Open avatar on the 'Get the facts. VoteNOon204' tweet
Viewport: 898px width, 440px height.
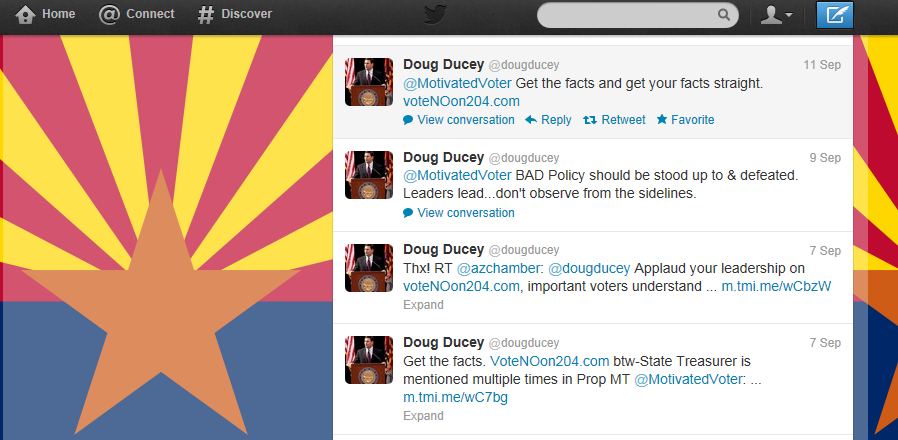[x=369, y=360]
